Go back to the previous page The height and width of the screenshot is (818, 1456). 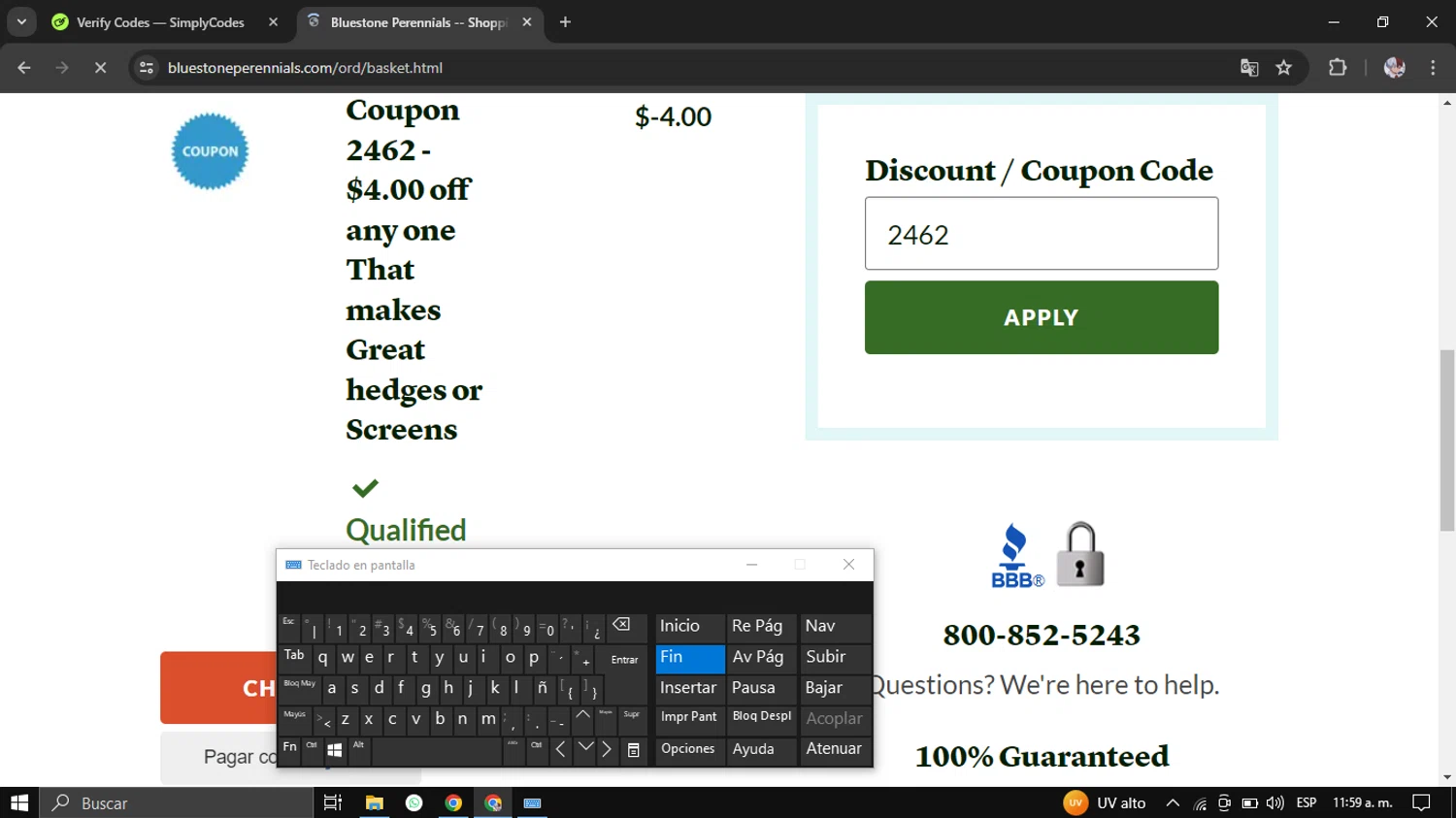tap(24, 68)
